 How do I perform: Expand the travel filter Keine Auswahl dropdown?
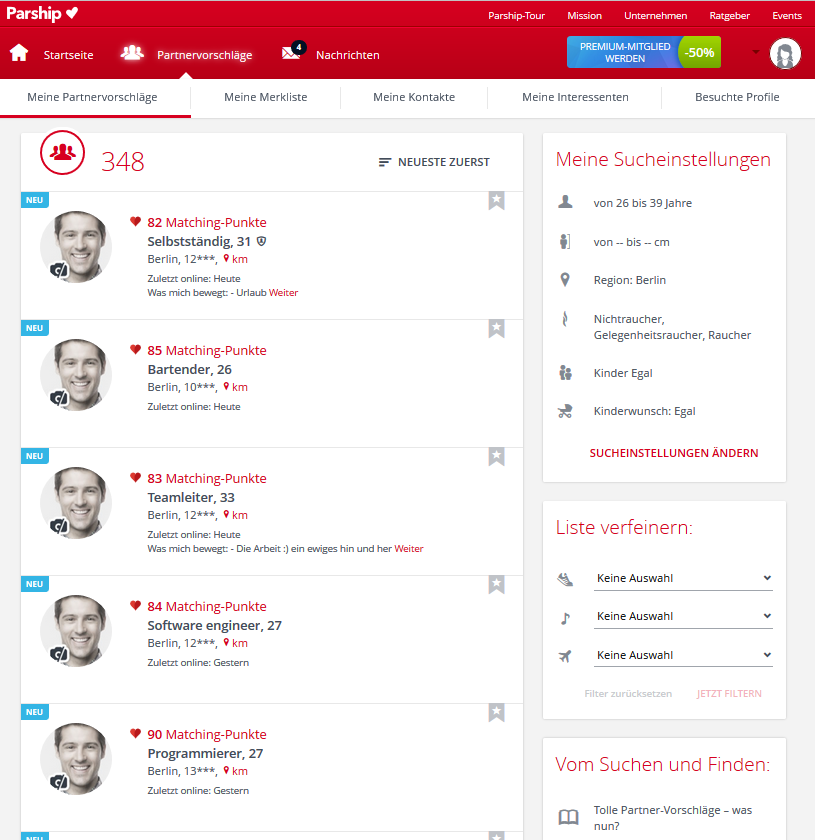683,655
